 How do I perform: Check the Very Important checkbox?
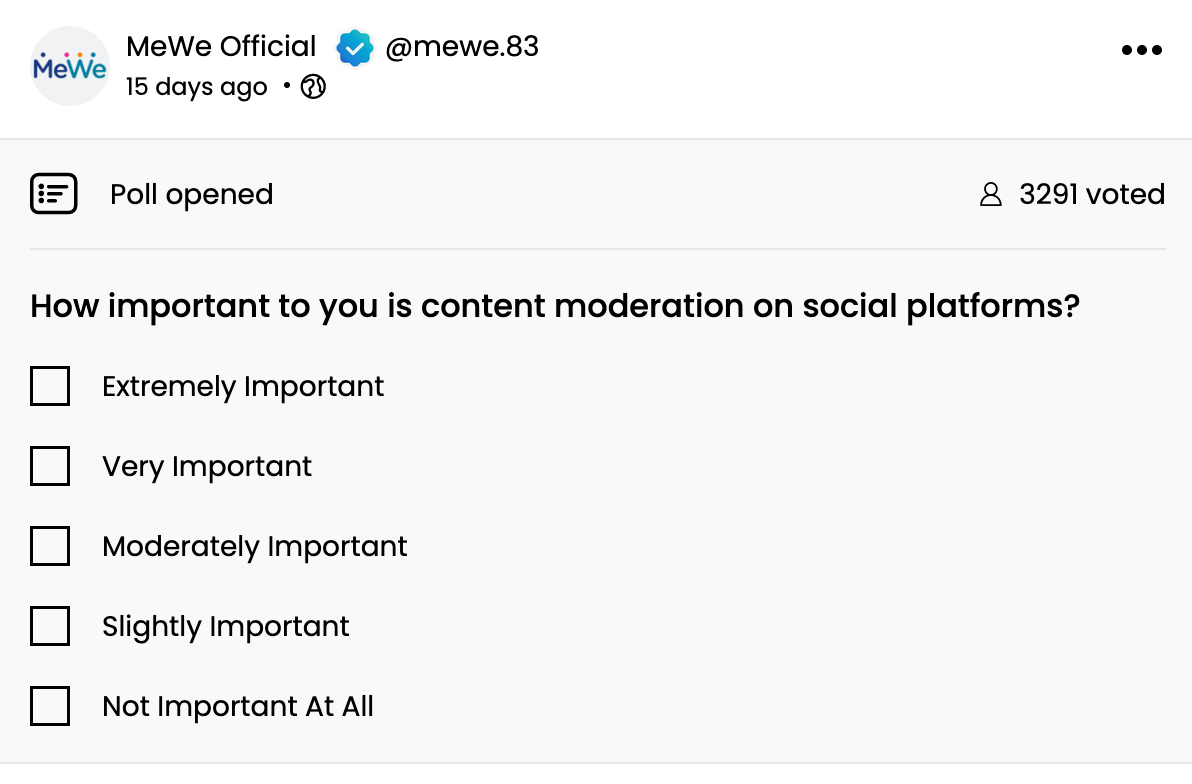tap(50, 466)
